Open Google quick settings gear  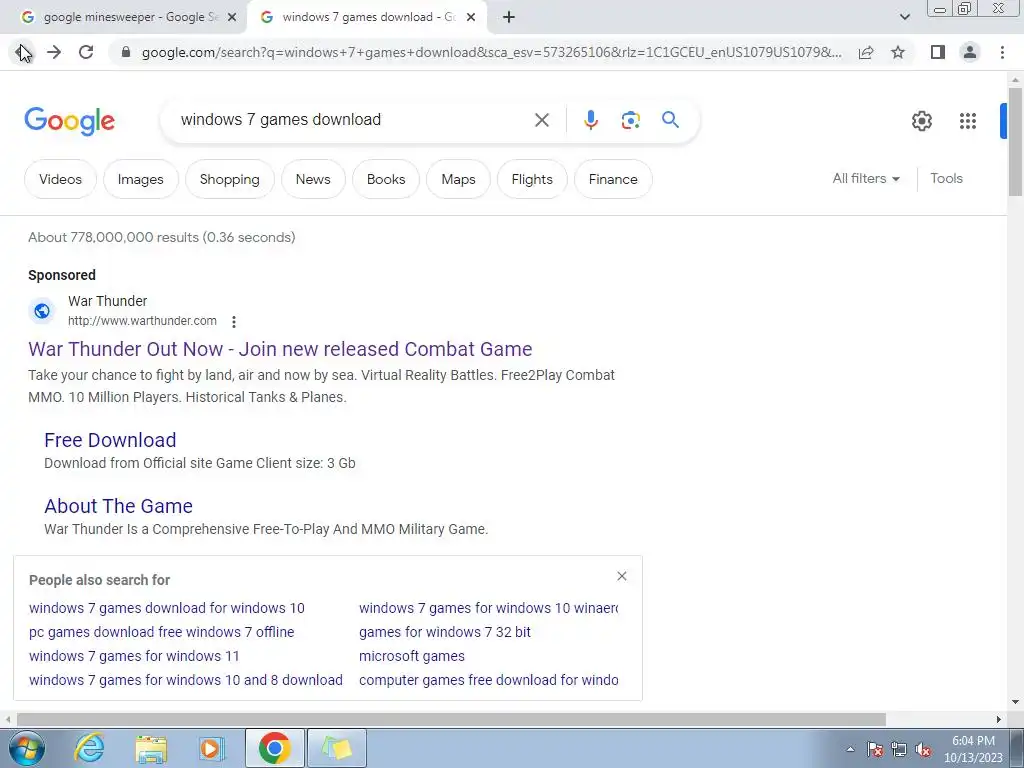(921, 121)
